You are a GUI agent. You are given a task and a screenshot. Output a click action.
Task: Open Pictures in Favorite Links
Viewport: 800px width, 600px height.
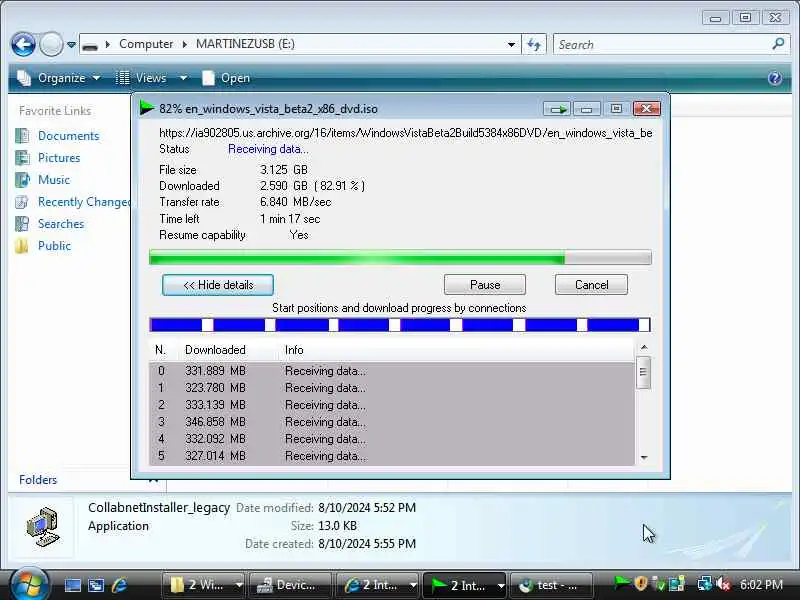click(59, 158)
